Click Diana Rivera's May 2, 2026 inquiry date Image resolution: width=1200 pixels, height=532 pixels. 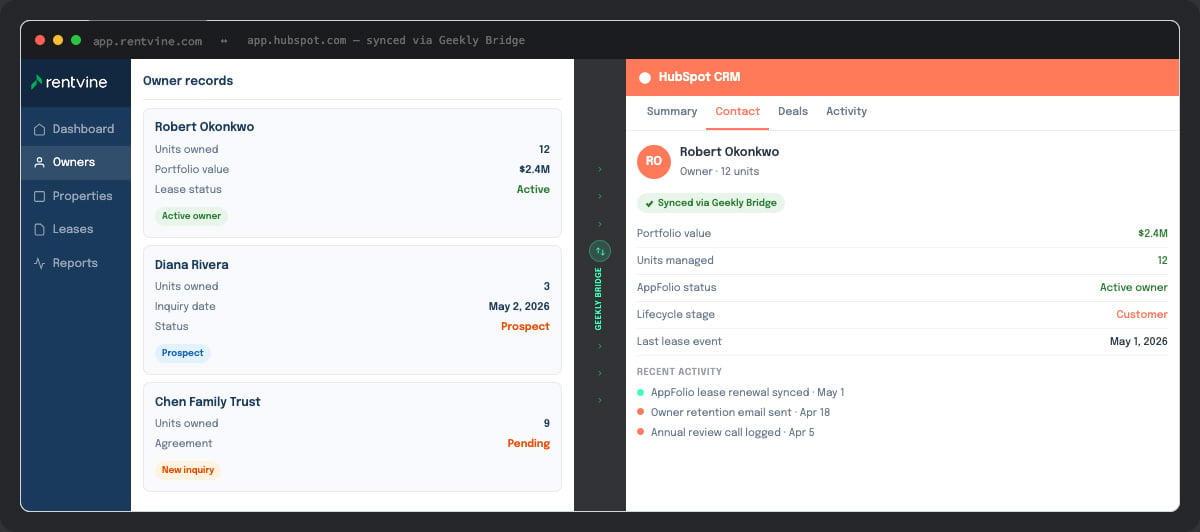click(519, 306)
